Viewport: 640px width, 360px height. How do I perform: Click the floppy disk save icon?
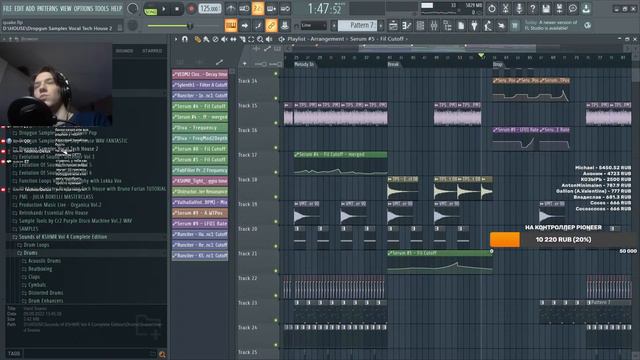coord(546,8)
